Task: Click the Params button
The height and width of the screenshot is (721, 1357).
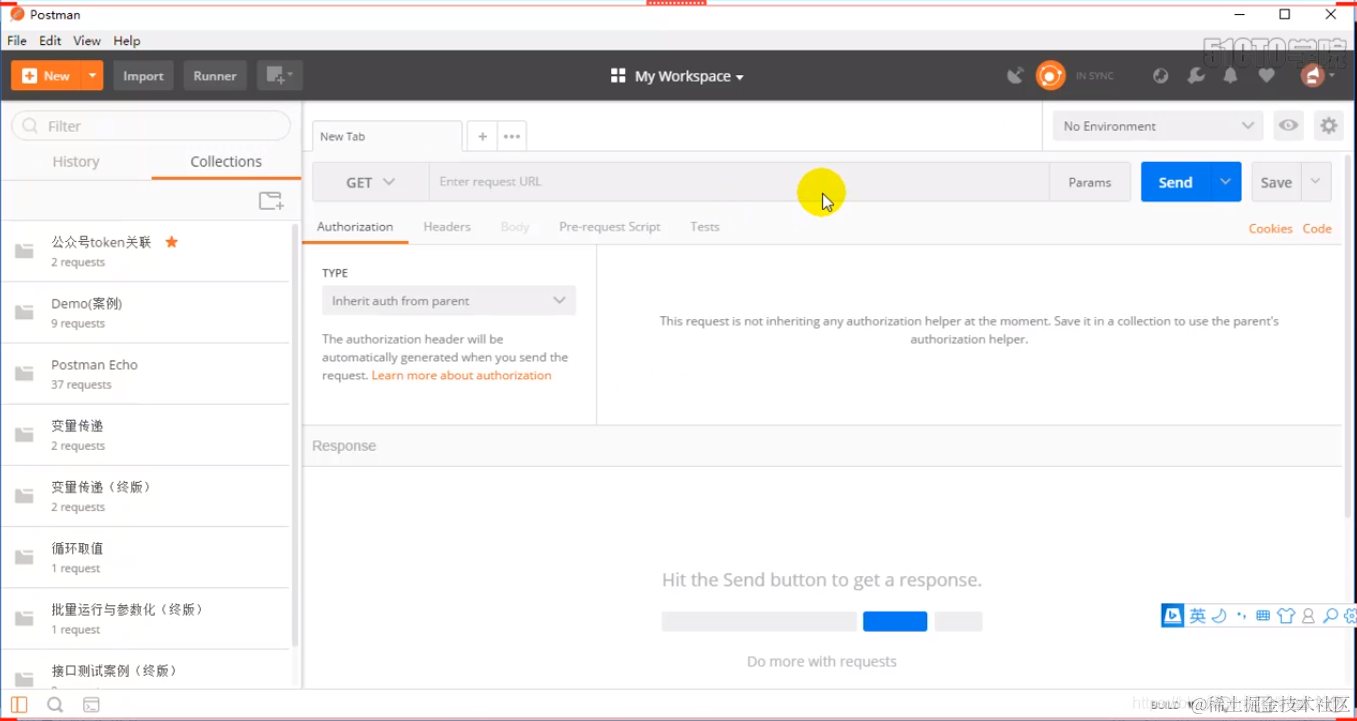Action: (x=1090, y=182)
